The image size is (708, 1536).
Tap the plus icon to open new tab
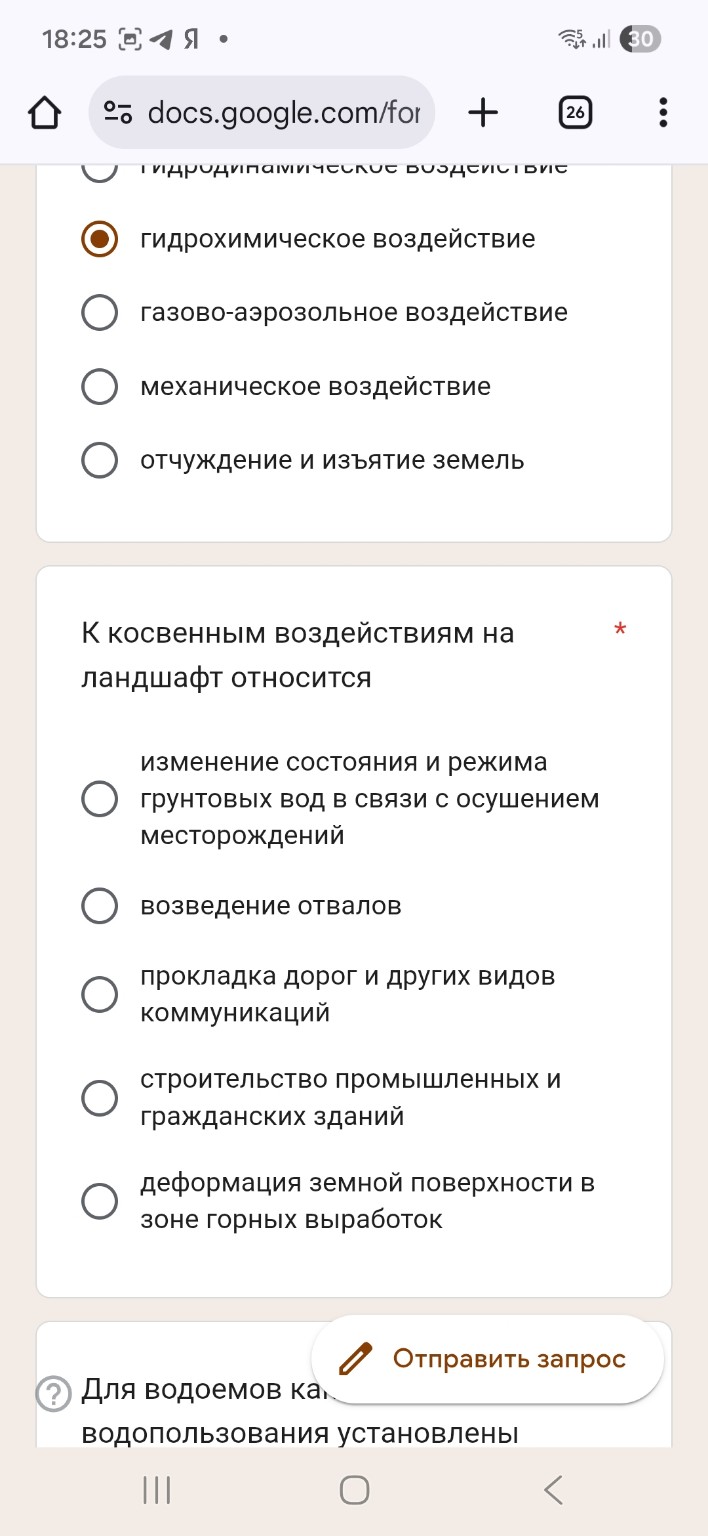[x=483, y=112]
